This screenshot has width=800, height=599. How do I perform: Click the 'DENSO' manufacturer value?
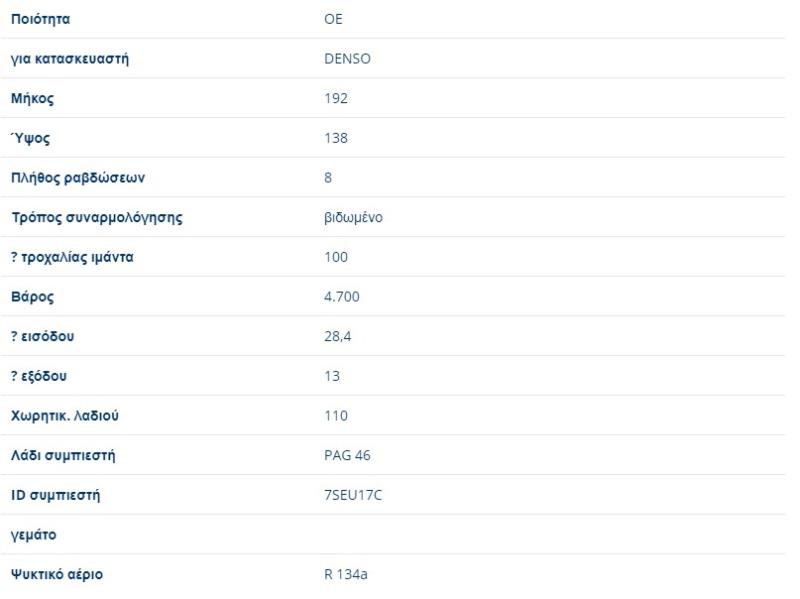click(347, 59)
